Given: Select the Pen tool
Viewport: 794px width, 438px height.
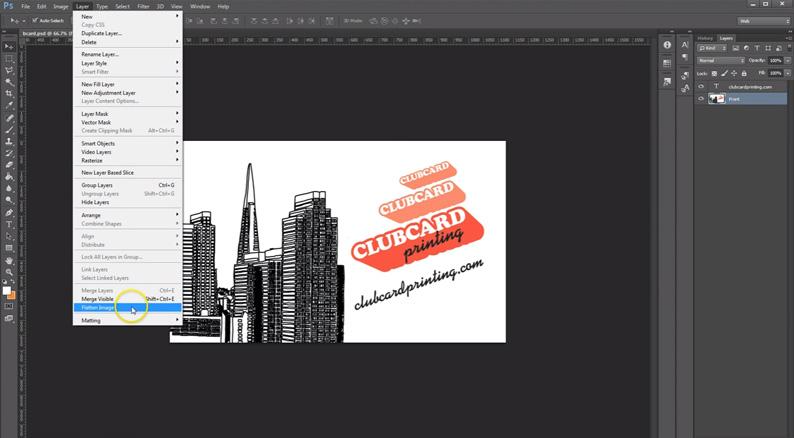Looking at the screenshot, I should 9,212.
